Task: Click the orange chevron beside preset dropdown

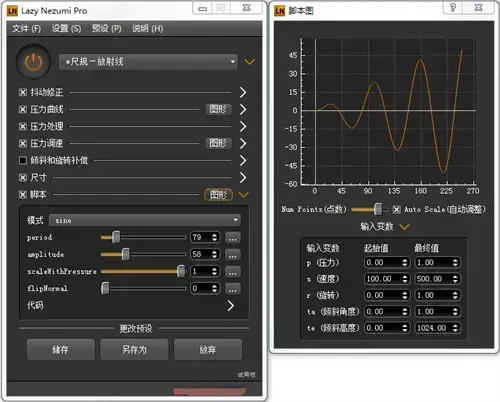Action: point(249,62)
